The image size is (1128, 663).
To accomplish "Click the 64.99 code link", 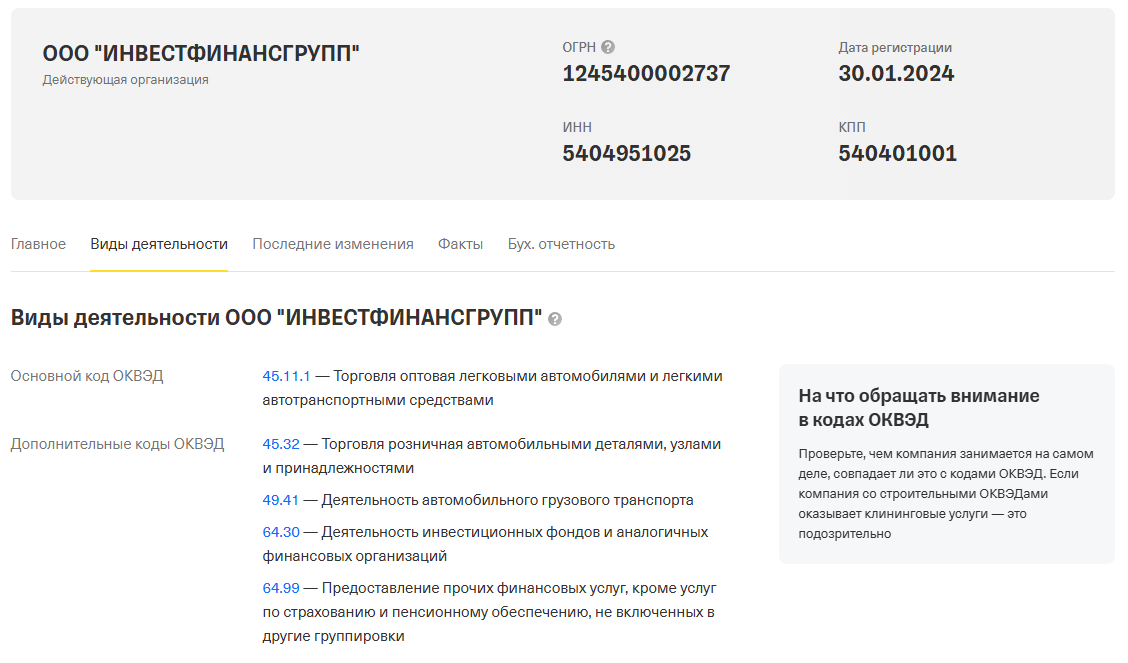I will [x=281, y=588].
